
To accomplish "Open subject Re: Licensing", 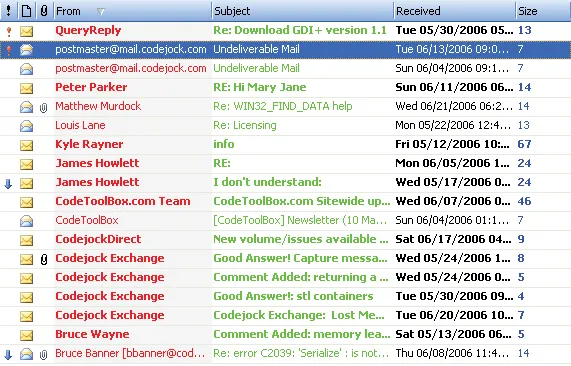I will coord(245,125).
